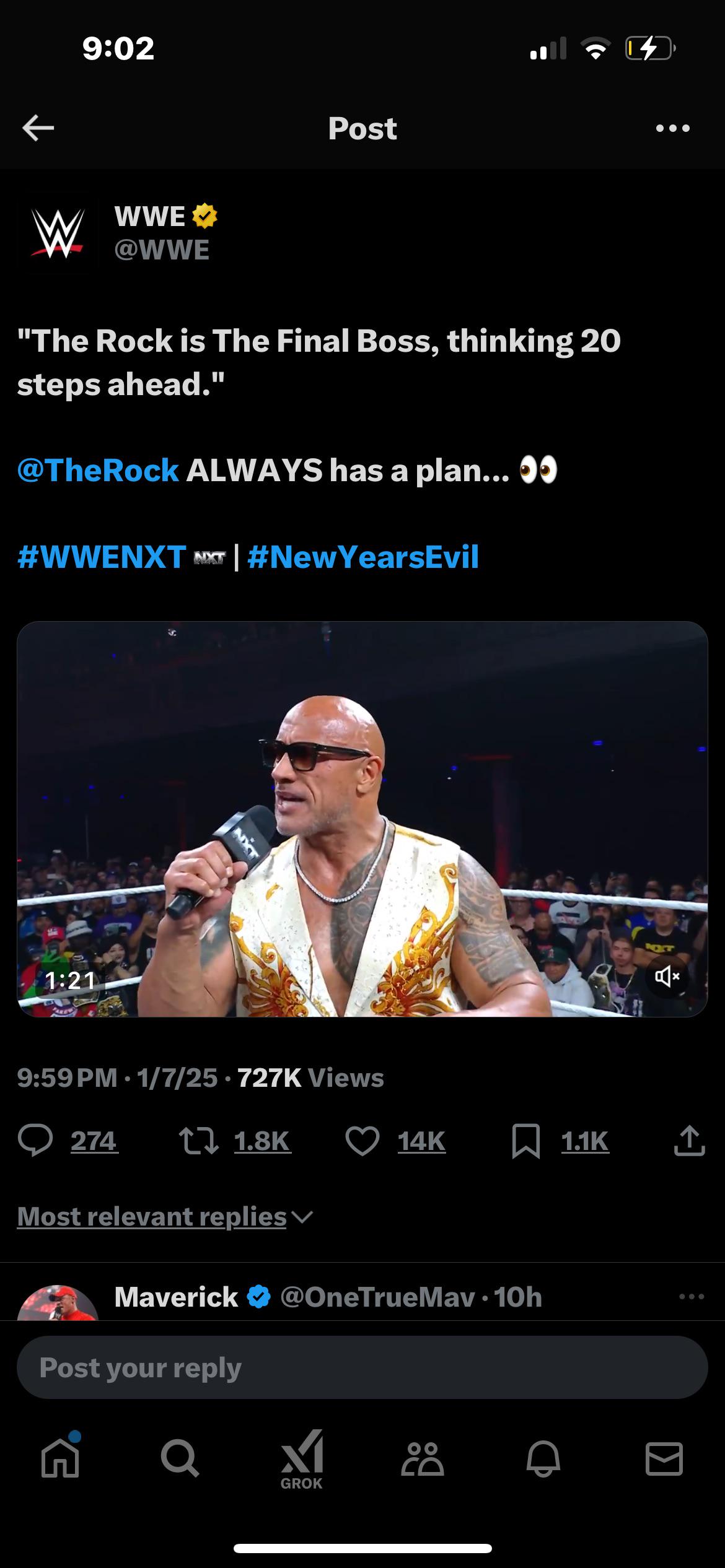Image resolution: width=725 pixels, height=1568 pixels.
Task: Open the Notifications bell
Action: tap(543, 1459)
